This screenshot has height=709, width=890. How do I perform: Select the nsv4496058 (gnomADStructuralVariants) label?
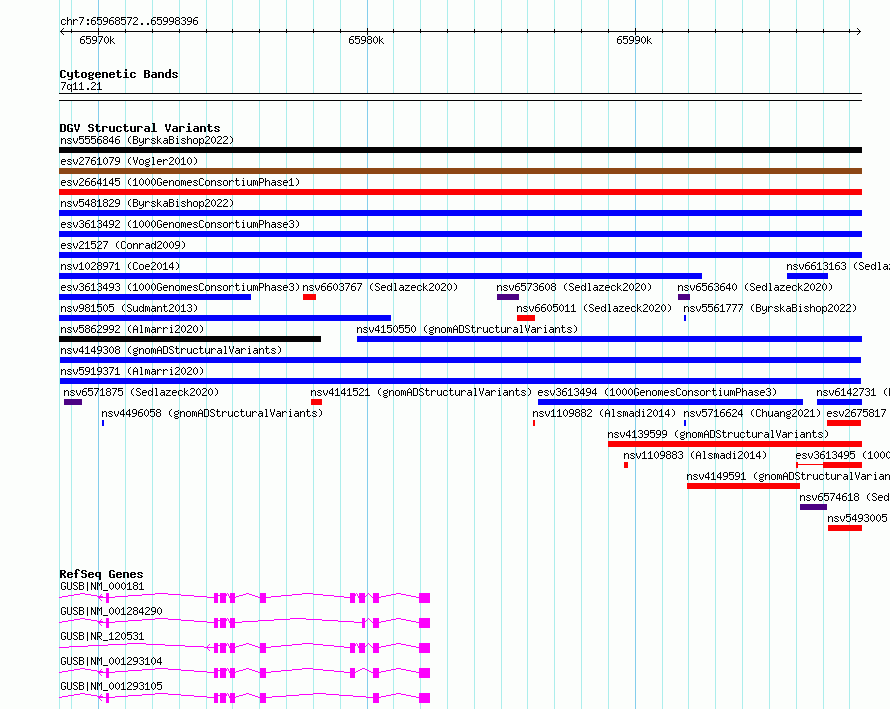212,413
